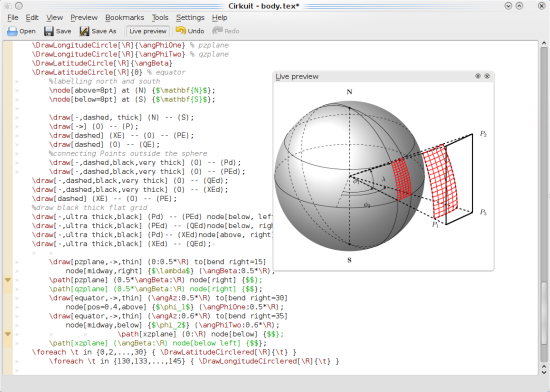
Task: Close the Live preview panel
Action: click(x=487, y=76)
